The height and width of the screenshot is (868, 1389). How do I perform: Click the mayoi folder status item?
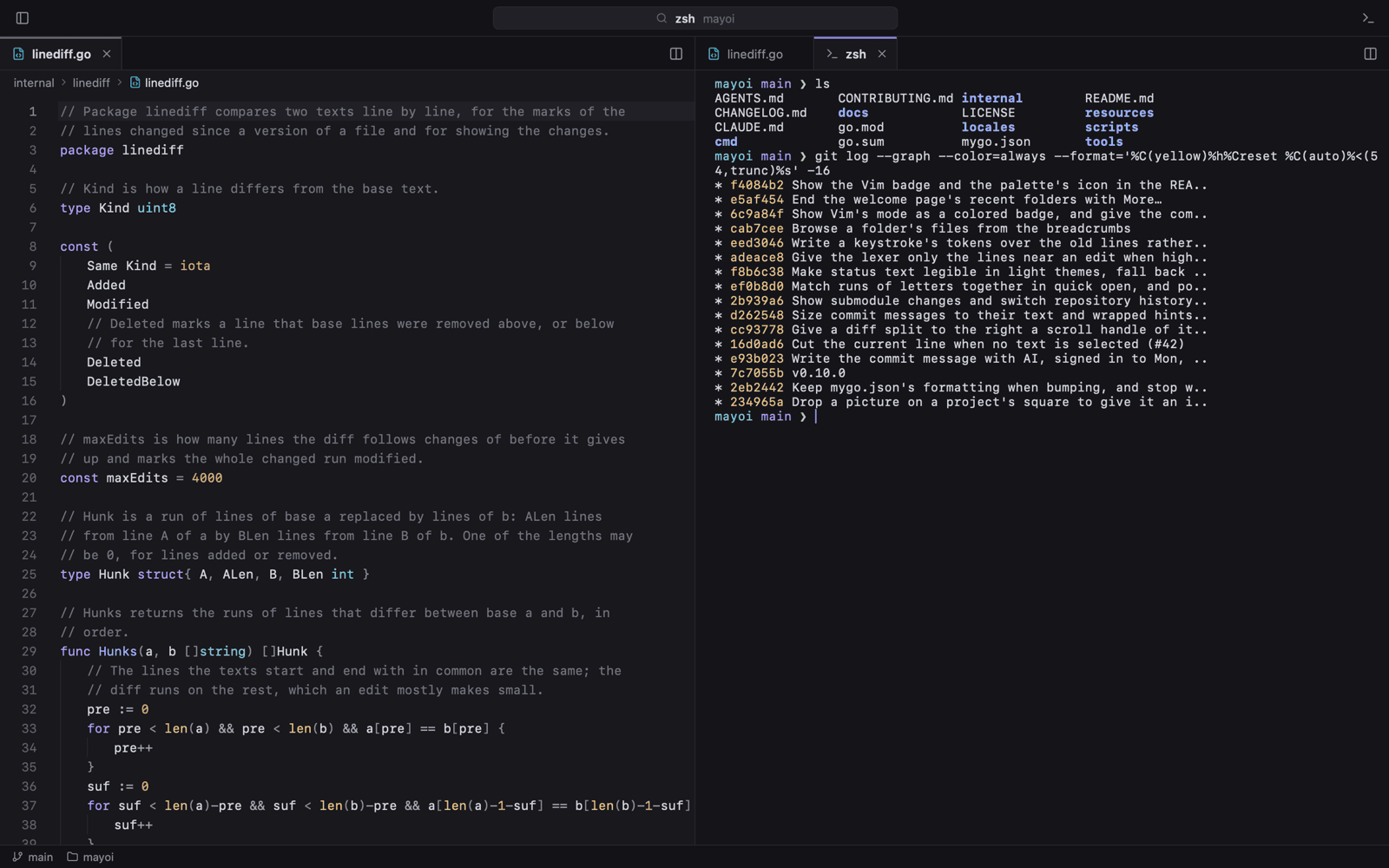point(90,857)
